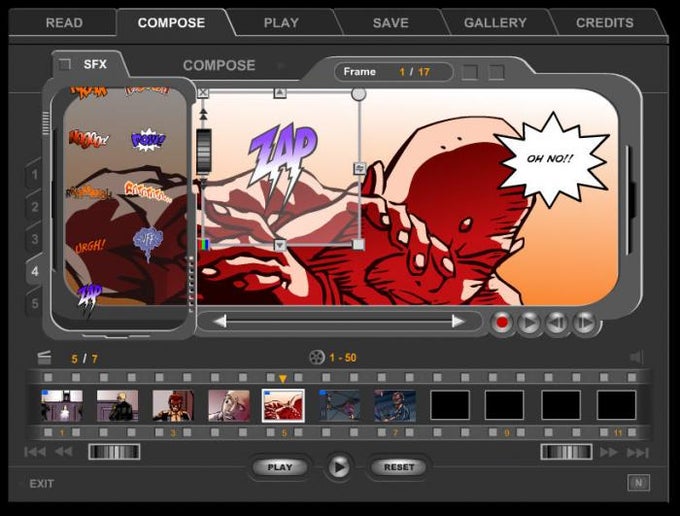Click right filmstrip scroll wheel
The height and width of the screenshot is (516, 680).
tap(566, 452)
